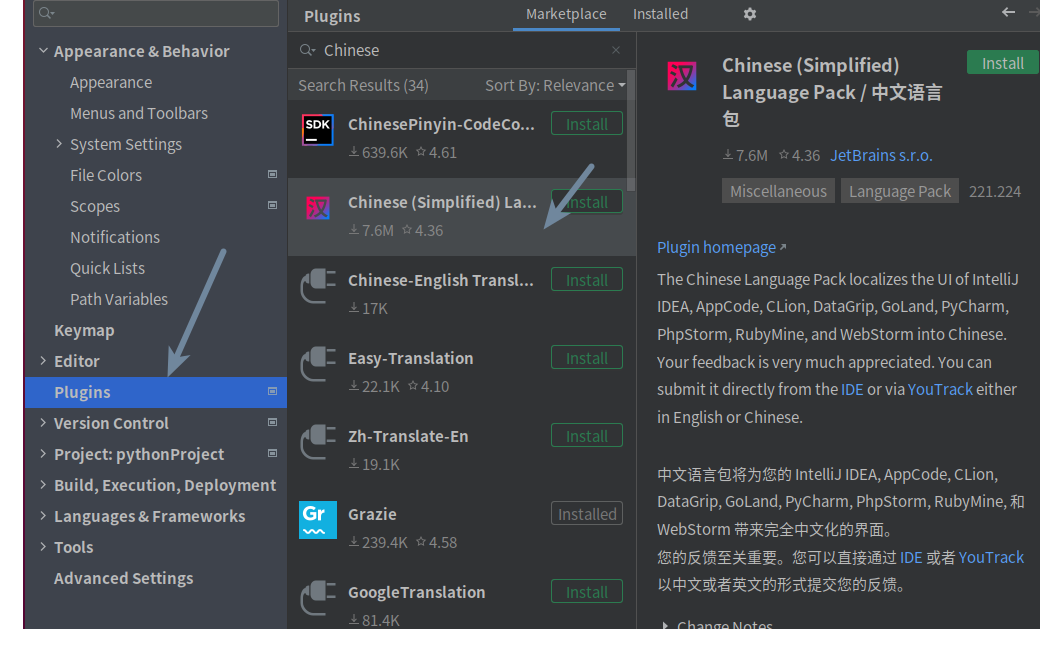The width and height of the screenshot is (1040, 658).
Task: Open the Quick Lists settings page
Action: pyautogui.click(x=107, y=268)
